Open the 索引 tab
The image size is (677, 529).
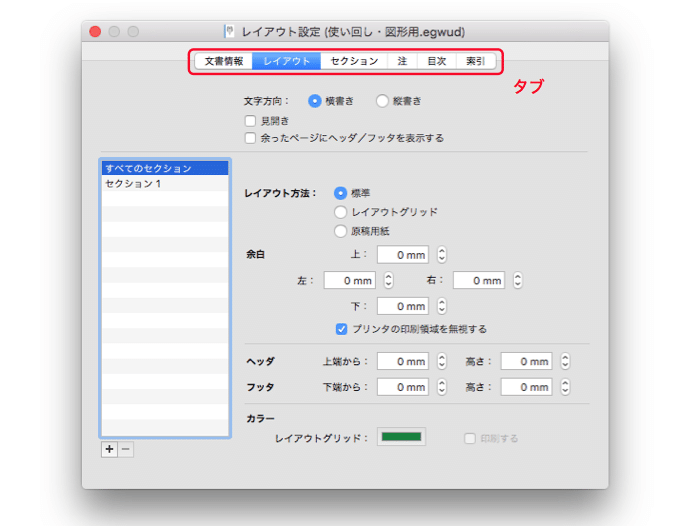pos(475,61)
